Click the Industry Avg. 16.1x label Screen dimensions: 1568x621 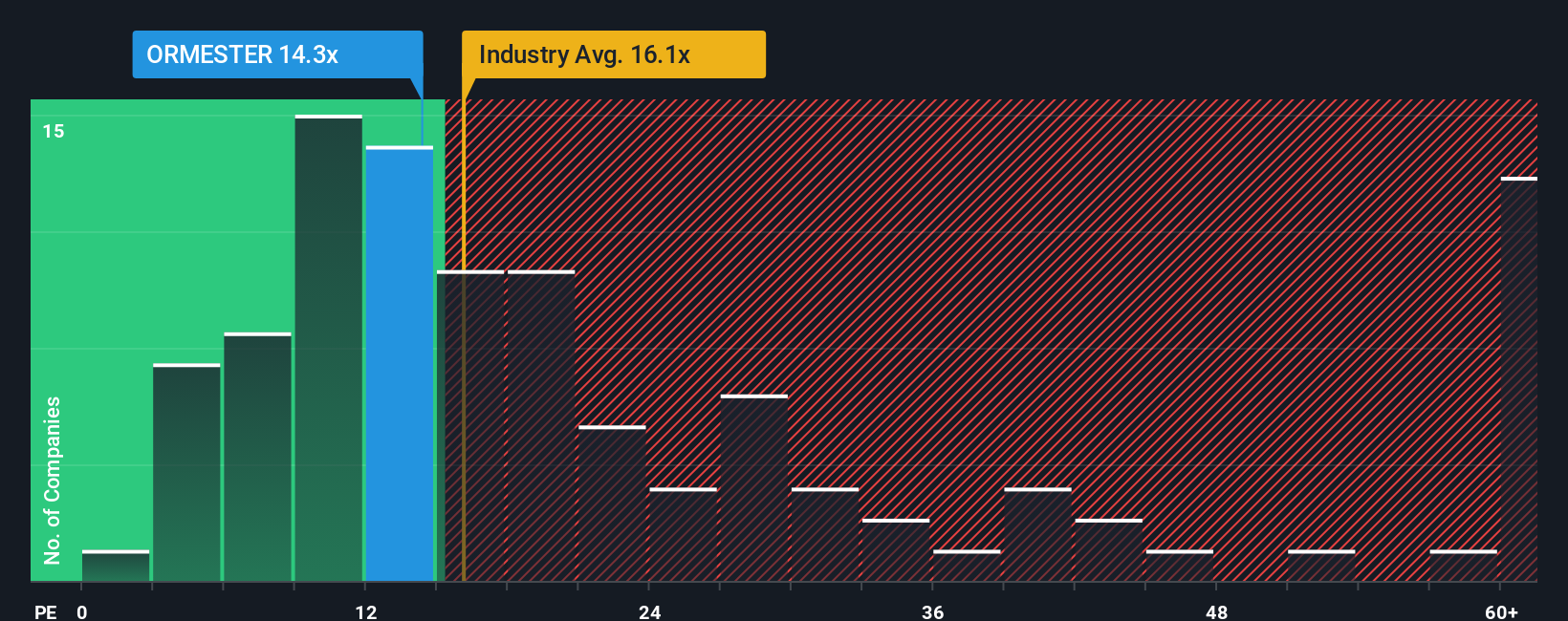(614, 54)
